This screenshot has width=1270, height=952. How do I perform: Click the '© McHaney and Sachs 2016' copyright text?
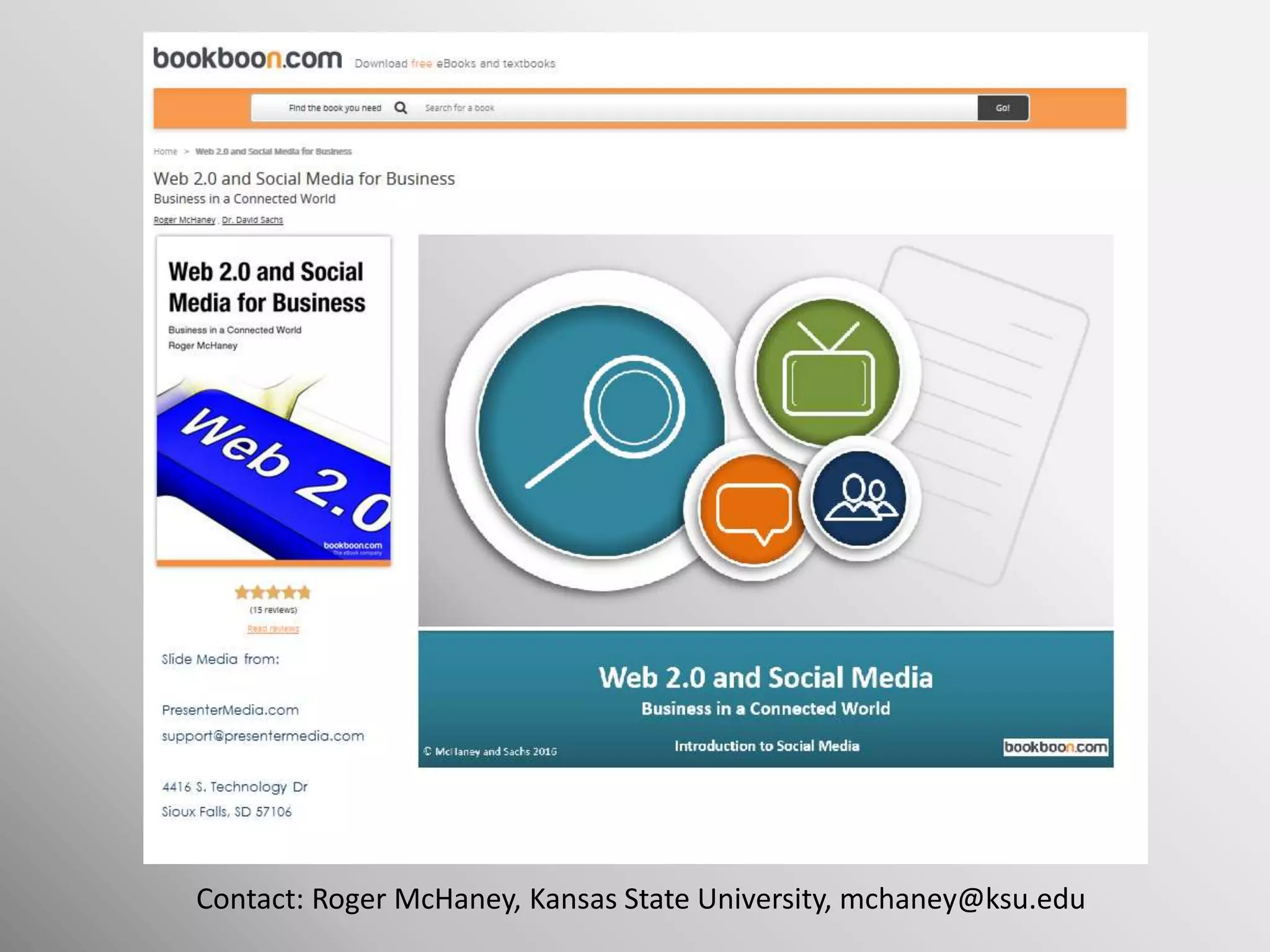click(490, 752)
